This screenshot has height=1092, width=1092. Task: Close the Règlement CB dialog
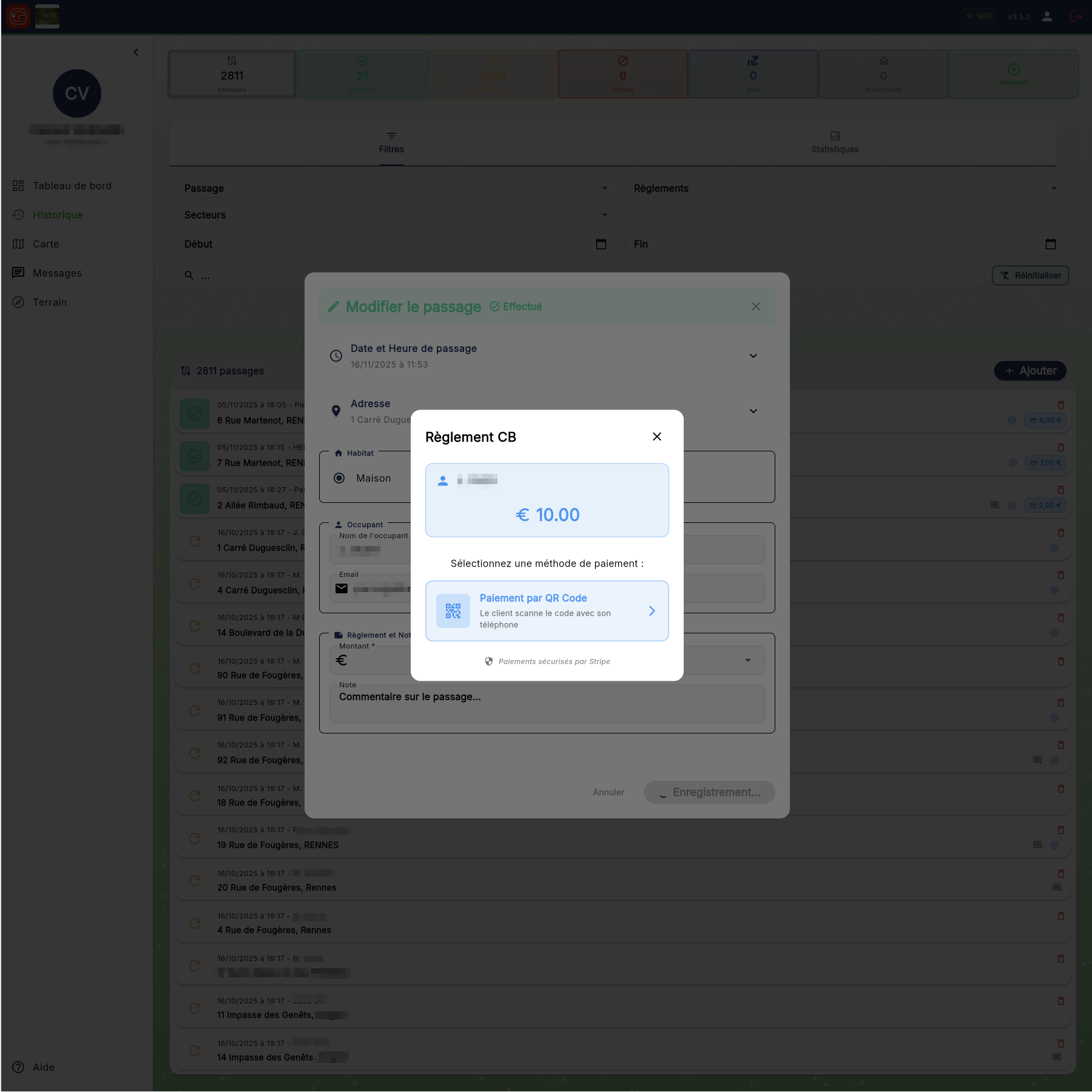[x=656, y=437]
